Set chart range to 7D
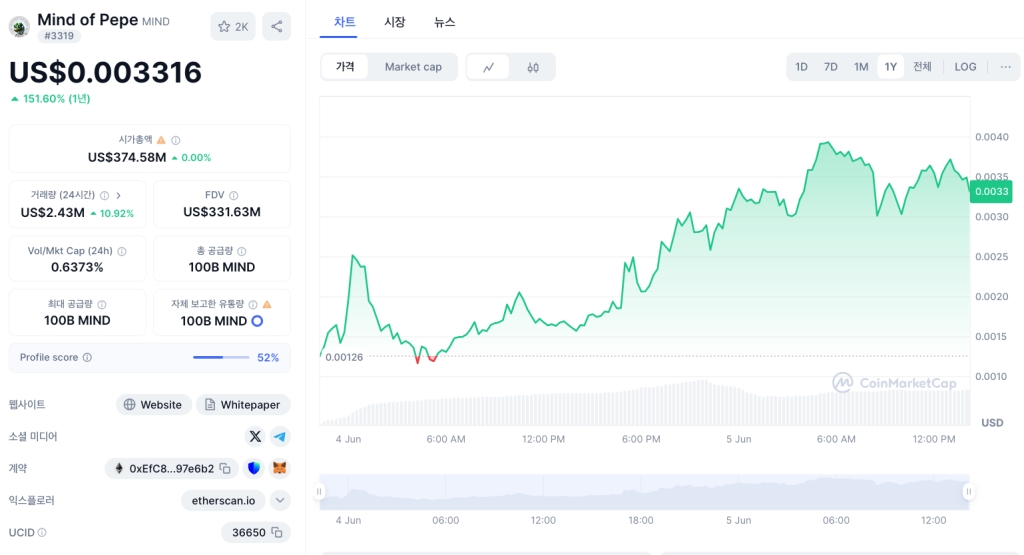Image resolution: width=1024 pixels, height=555 pixels. coord(831,67)
